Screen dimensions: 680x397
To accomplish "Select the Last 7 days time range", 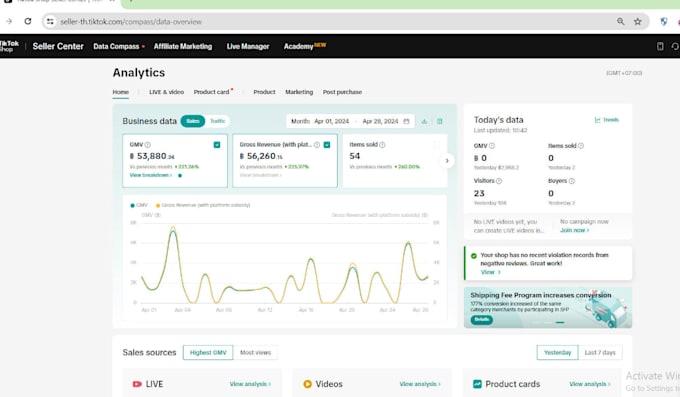I will tap(600, 352).
